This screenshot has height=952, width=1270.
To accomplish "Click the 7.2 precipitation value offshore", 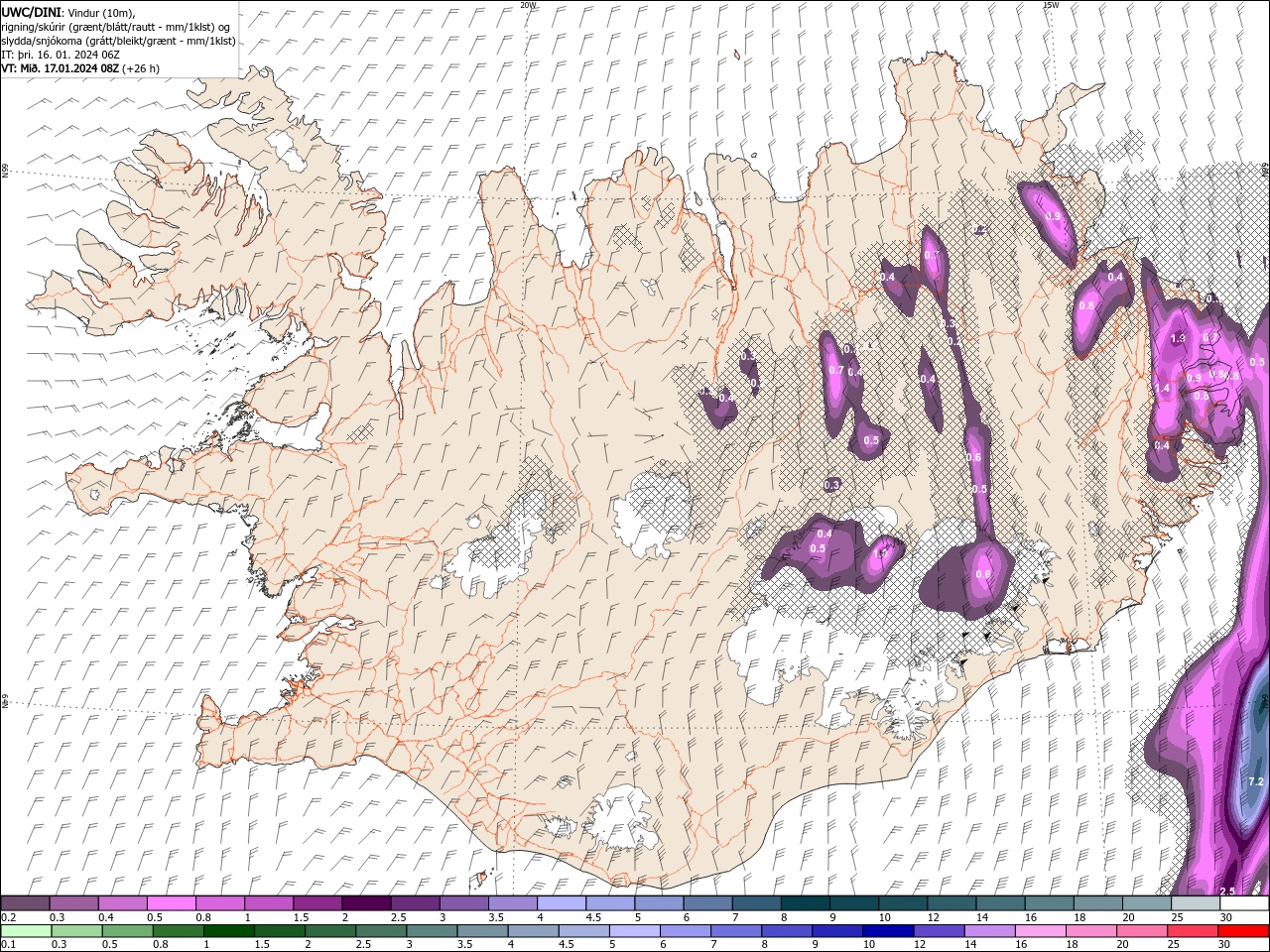I will (1256, 781).
